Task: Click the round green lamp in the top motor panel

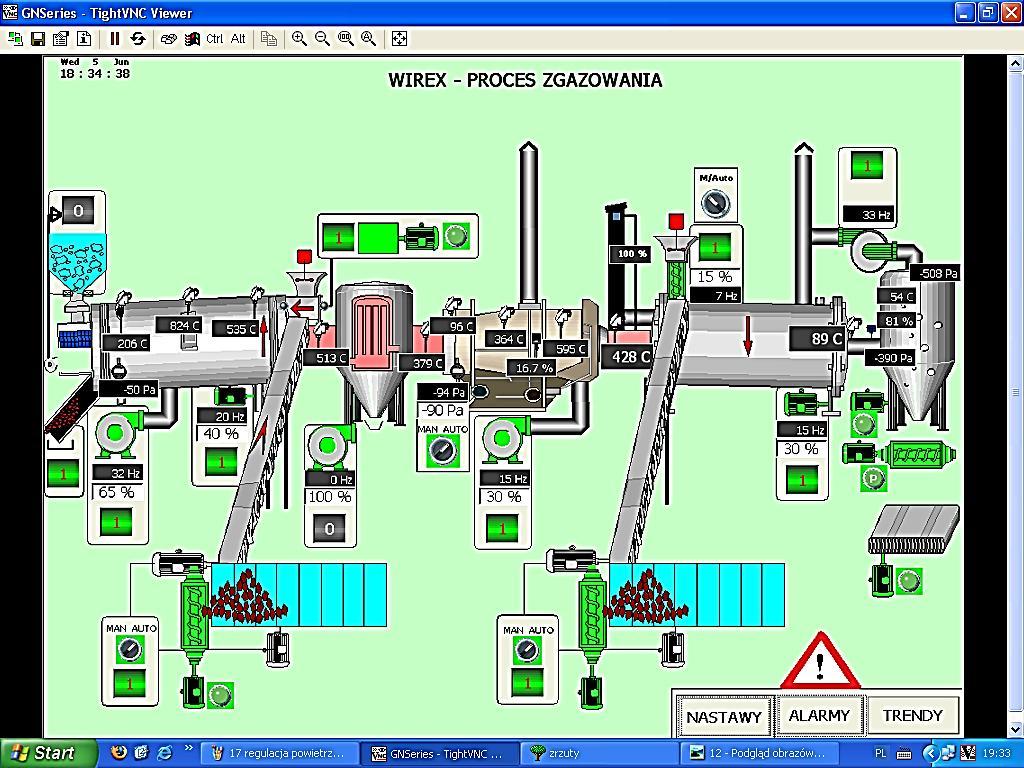Action: click(456, 236)
